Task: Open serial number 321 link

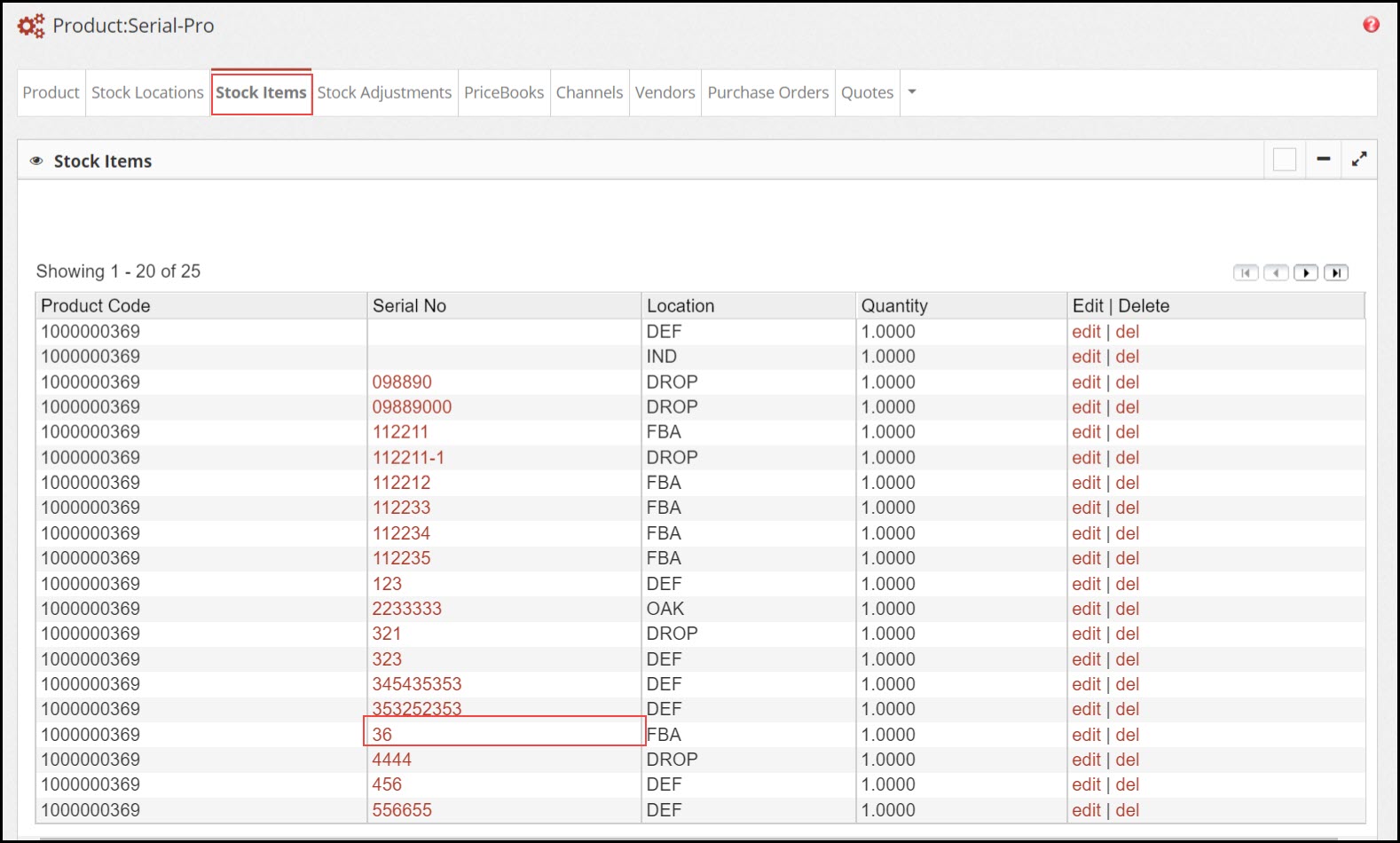Action: pyautogui.click(x=387, y=634)
